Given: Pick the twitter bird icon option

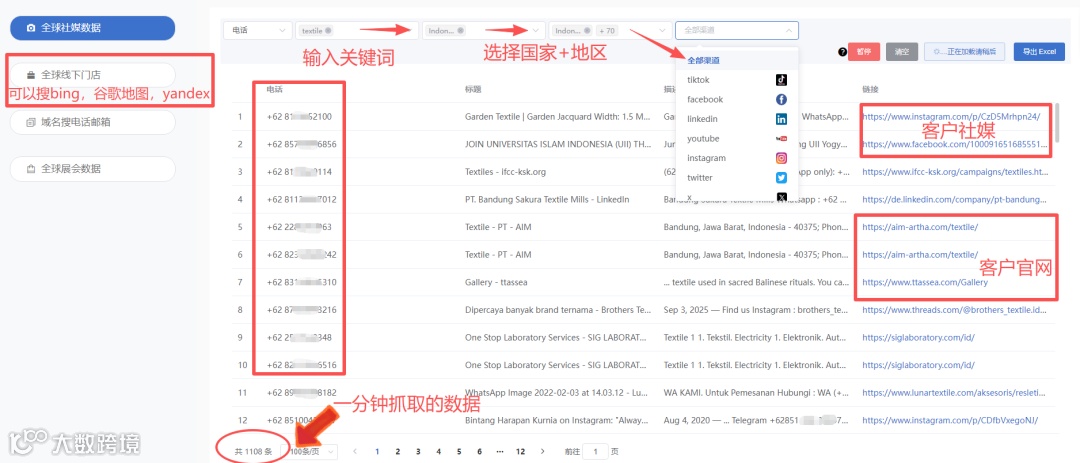Looking at the screenshot, I should pyautogui.click(x=781, y=178).
